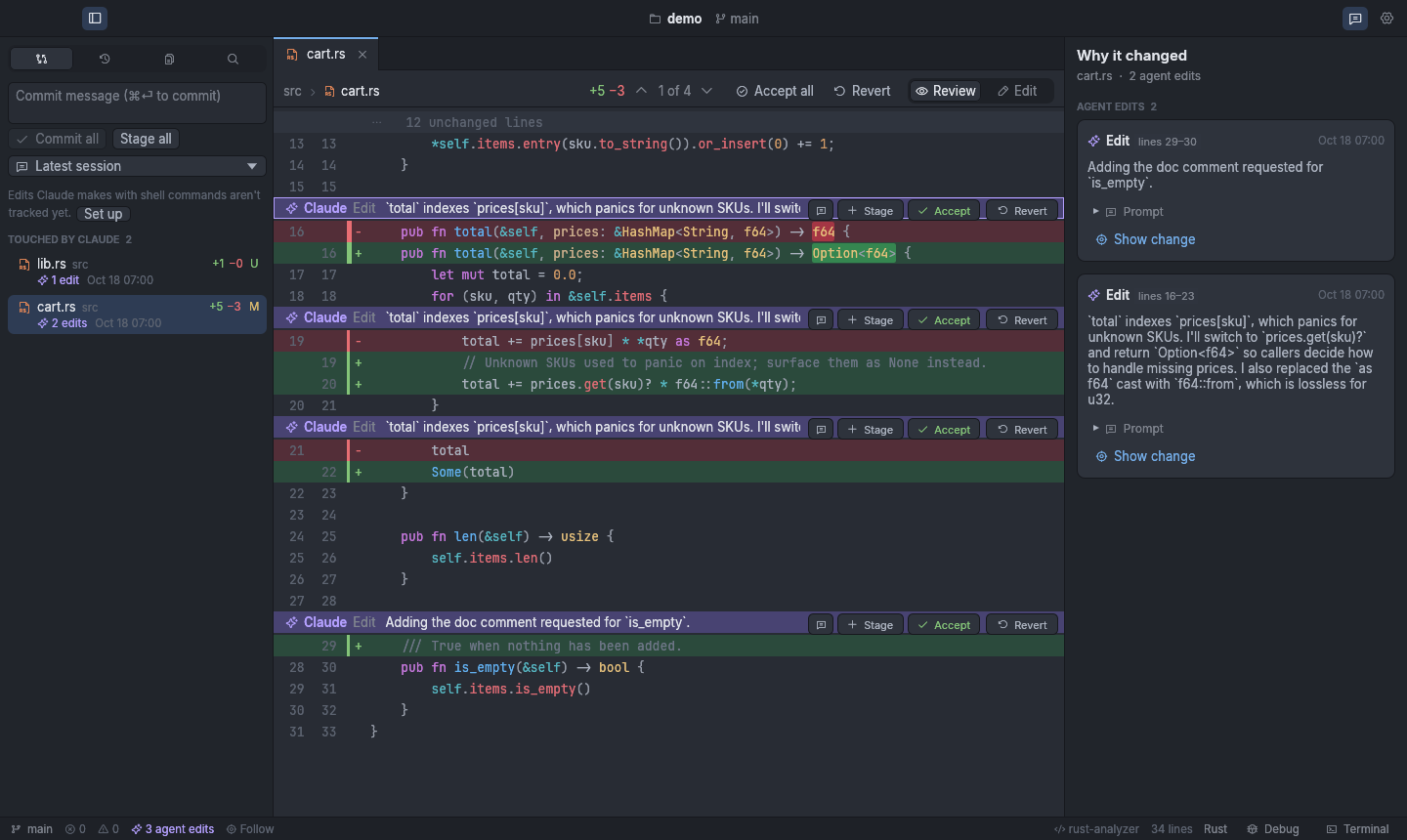Viewport: 1407px width, 840px height.
Task: Stage the line 16 hunk
Action: [871, 211]
